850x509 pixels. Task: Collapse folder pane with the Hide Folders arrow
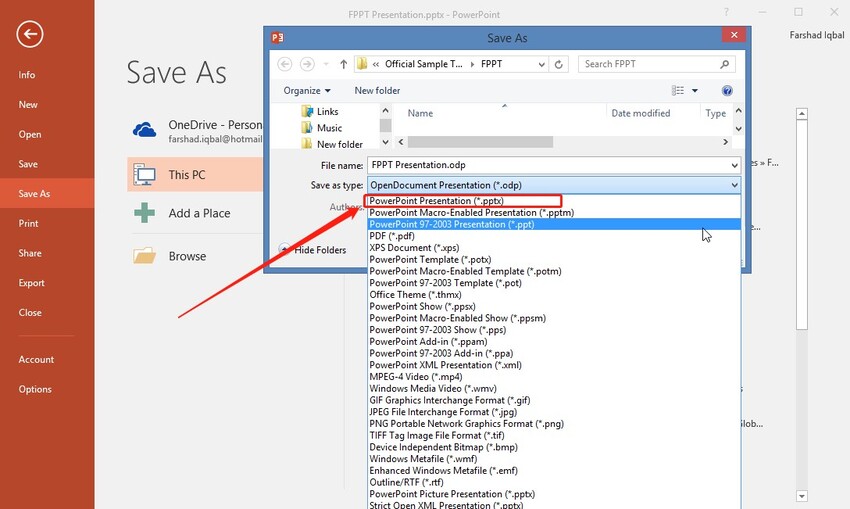click(x=284, y=249)
